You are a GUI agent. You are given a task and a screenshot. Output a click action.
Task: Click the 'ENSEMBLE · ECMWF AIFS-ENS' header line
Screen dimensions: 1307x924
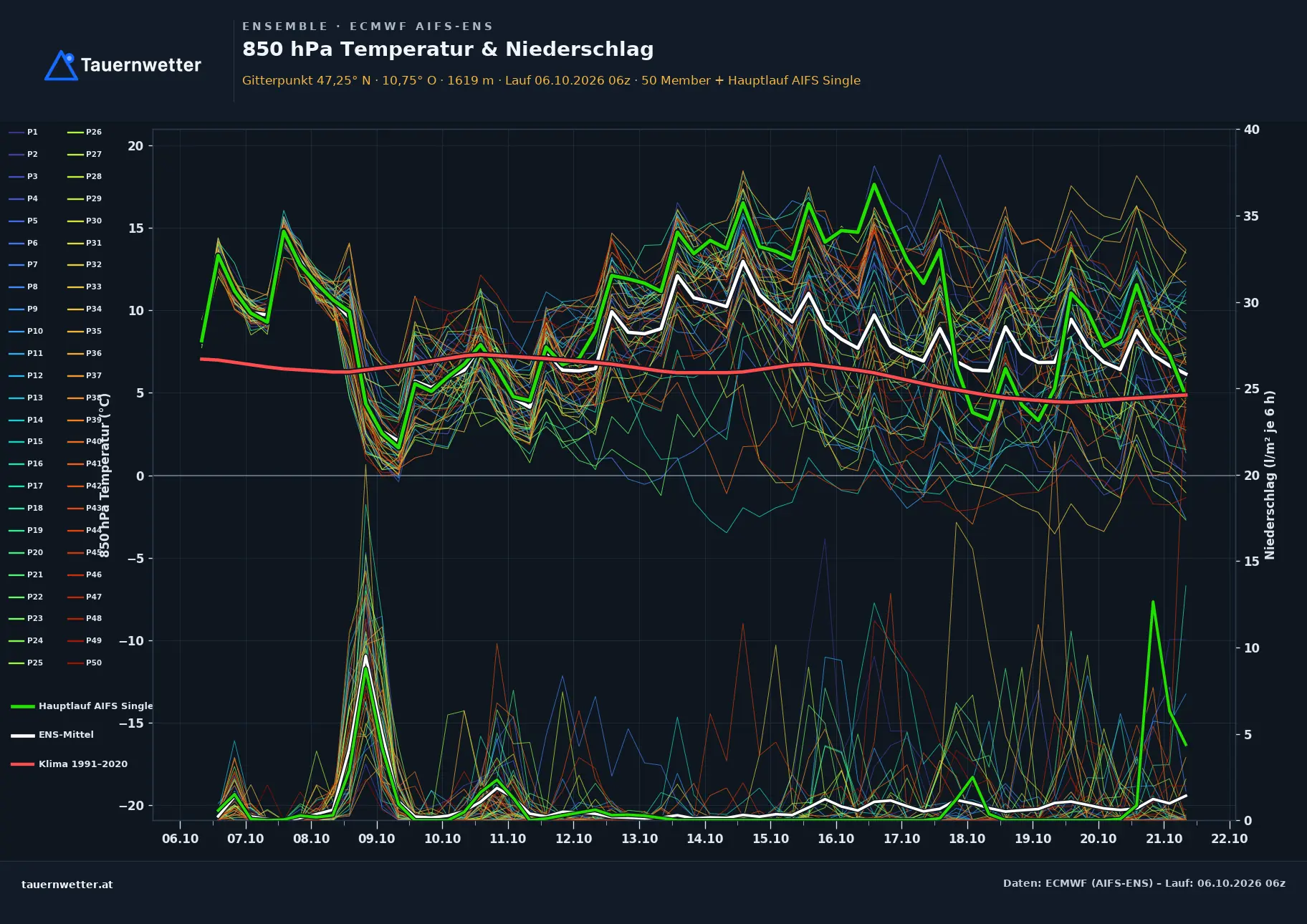pos(368,27)
